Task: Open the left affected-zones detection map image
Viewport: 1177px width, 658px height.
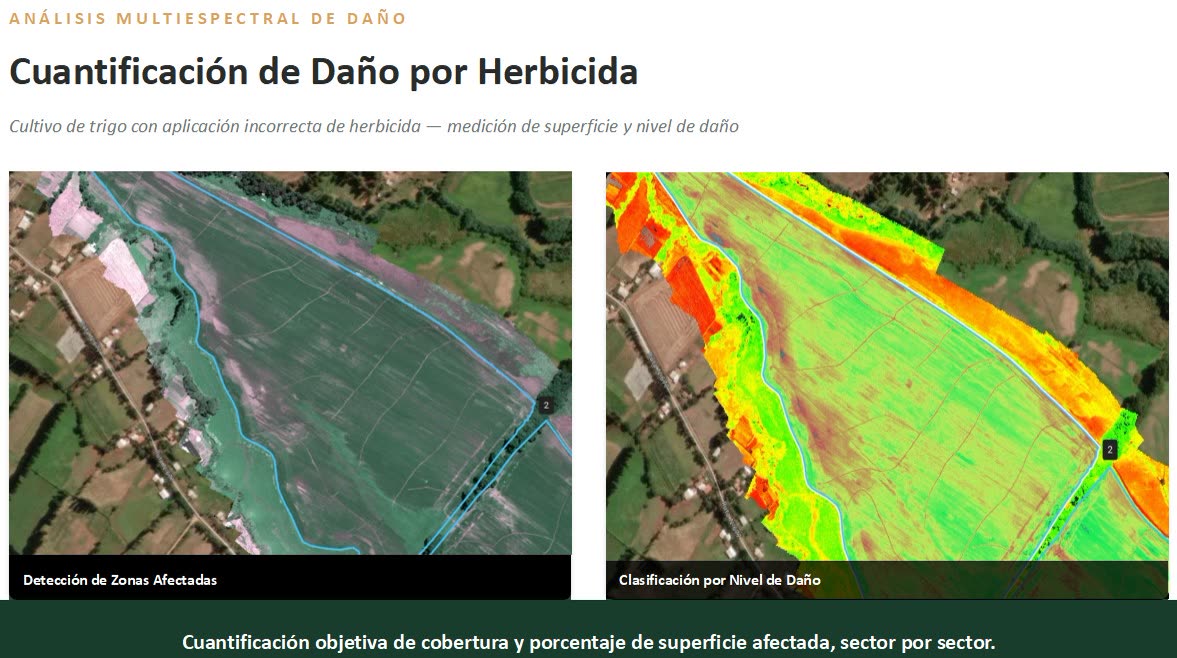Action: pyautogui.click(x=290, y=363)
